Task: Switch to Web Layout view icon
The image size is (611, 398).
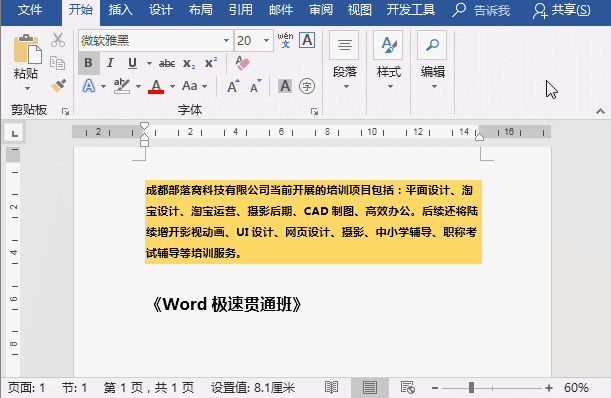Action: click(x=408, y=388)
